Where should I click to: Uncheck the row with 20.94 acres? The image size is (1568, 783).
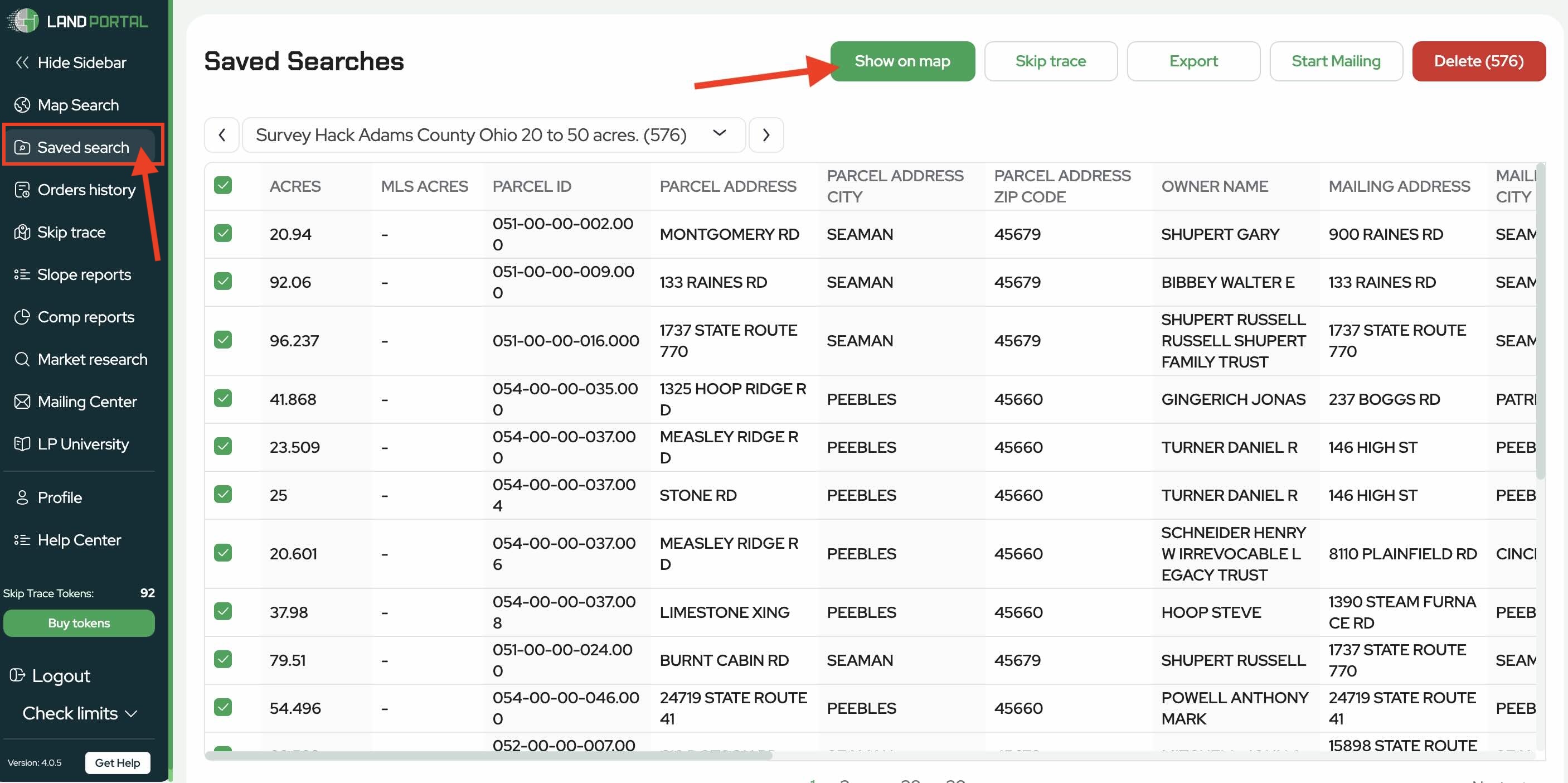[x=223, y=233]
